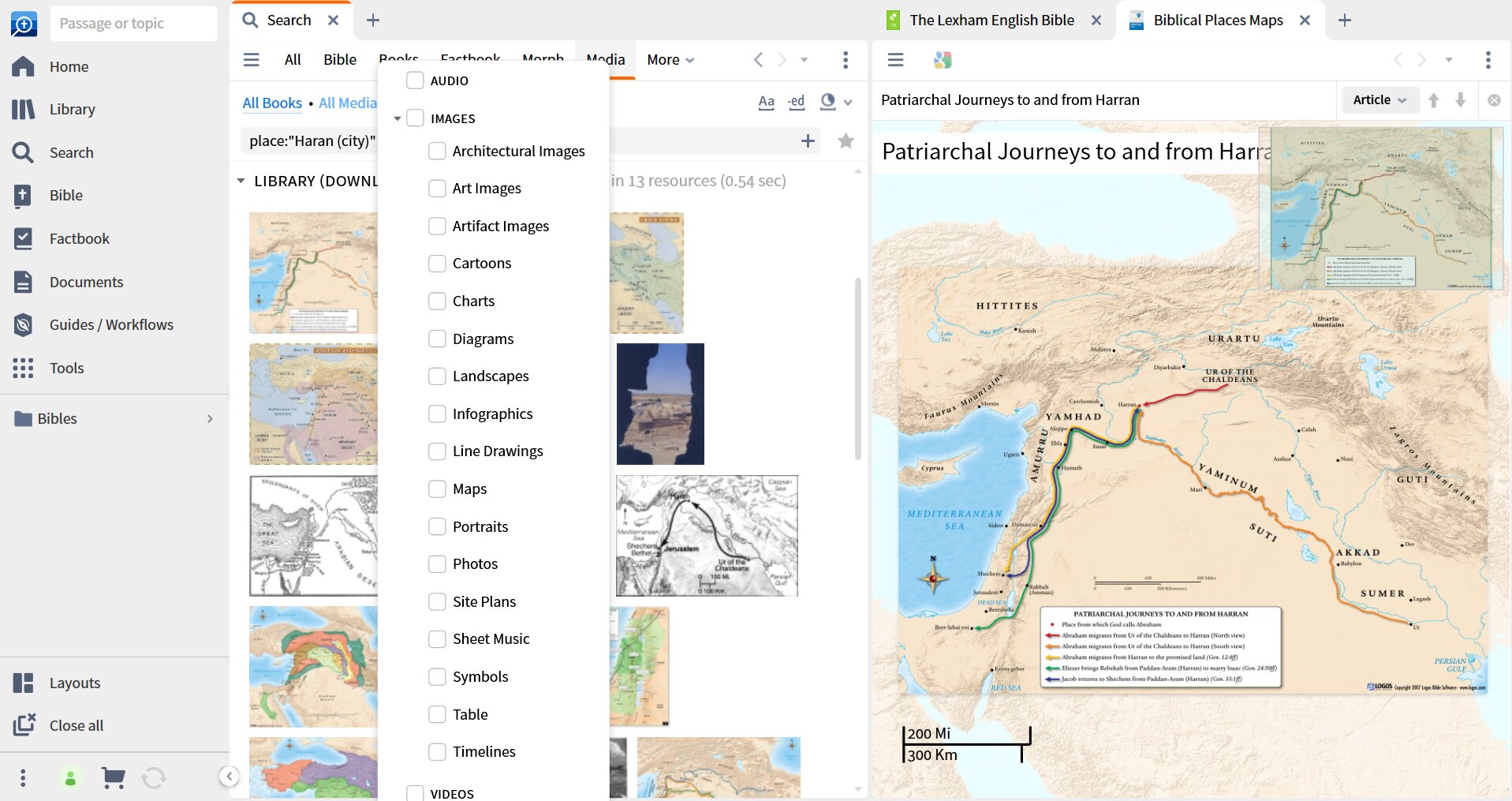The image size is (1512, 801).
Task: Click the sync icon in the bottom bar
Action: (x=155, y=778)
